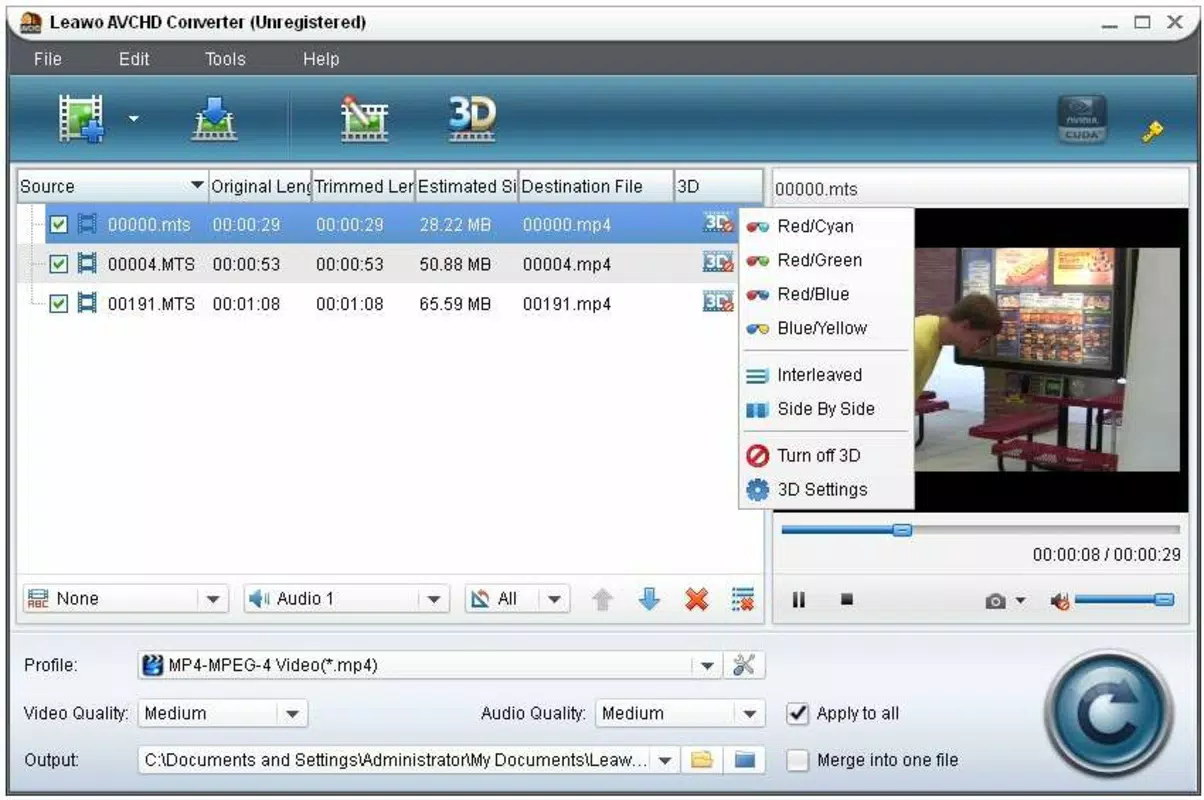This screenshot has height=800, width=1204.
Task: Click the Destination File column header
Action: point(596,186)
